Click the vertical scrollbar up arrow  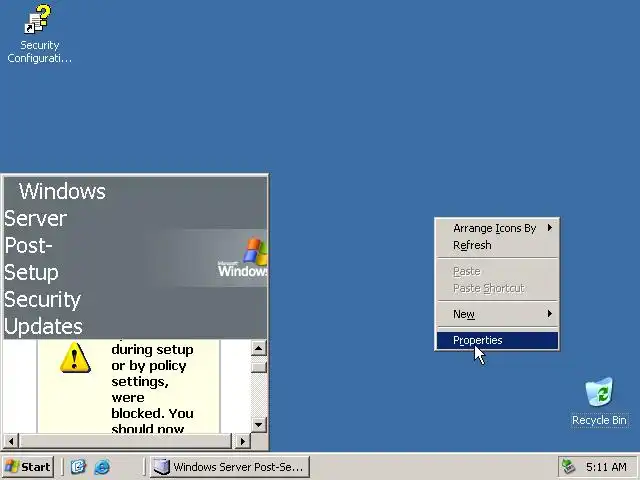point(259,348)
